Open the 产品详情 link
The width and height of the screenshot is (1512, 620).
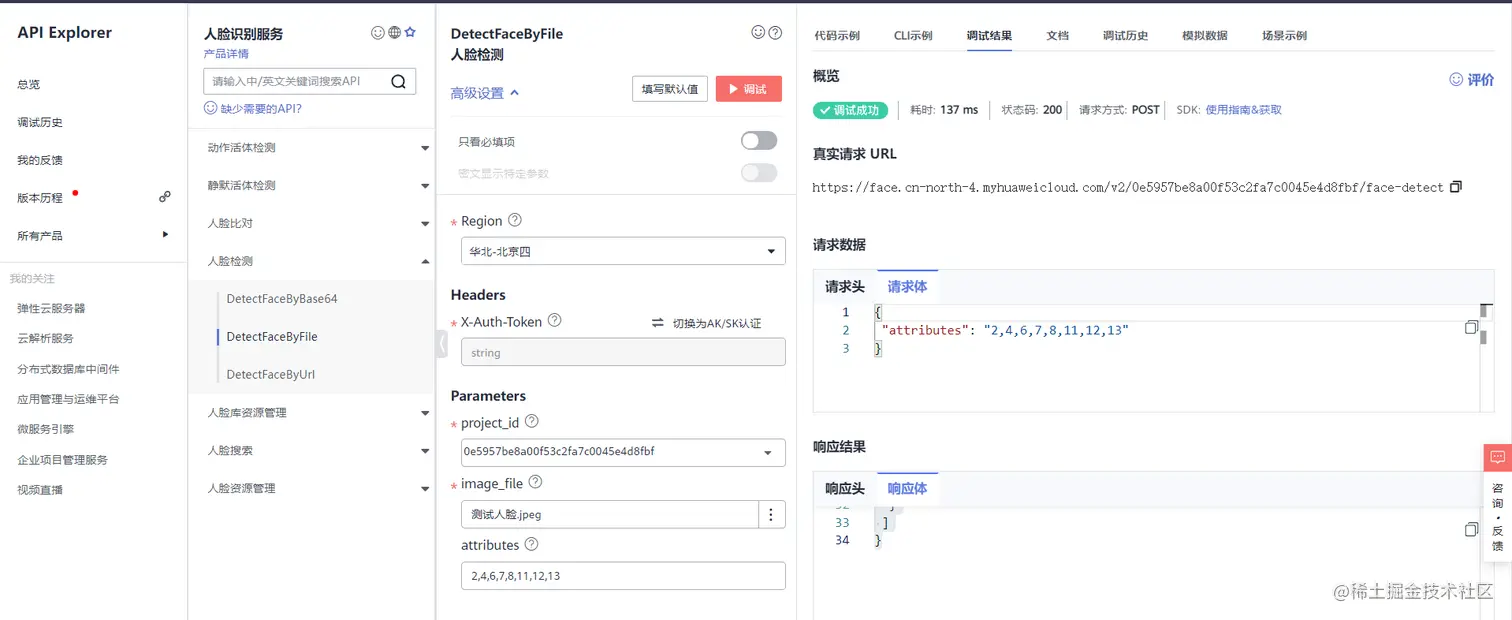click(x=226, y=54)
